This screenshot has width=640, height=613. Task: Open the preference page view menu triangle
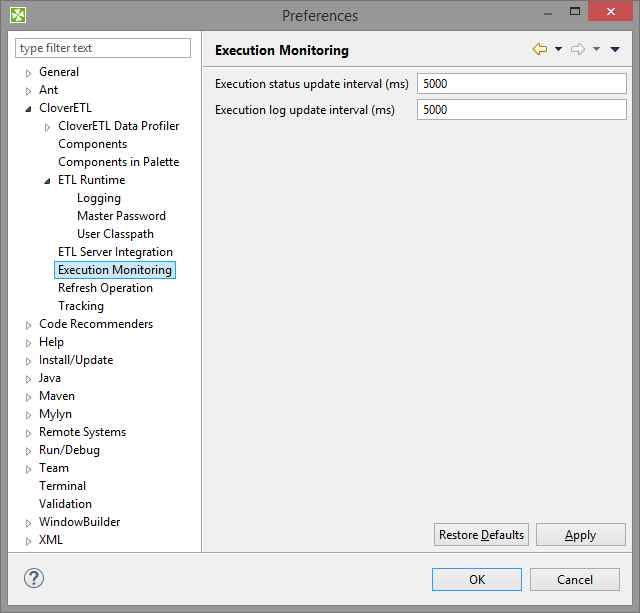(615, 50)
